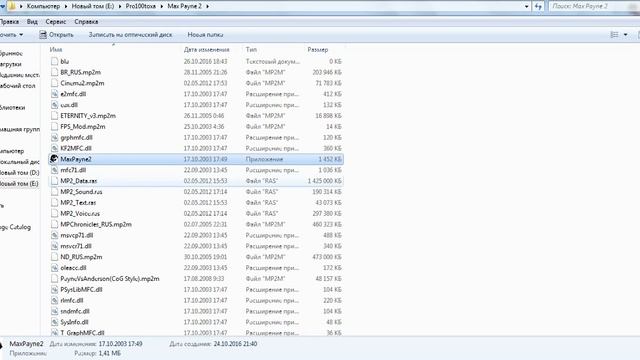The image size is (640, 360).
Task: Open Библиотеки in navigation pane
Action: pos(13,107)
